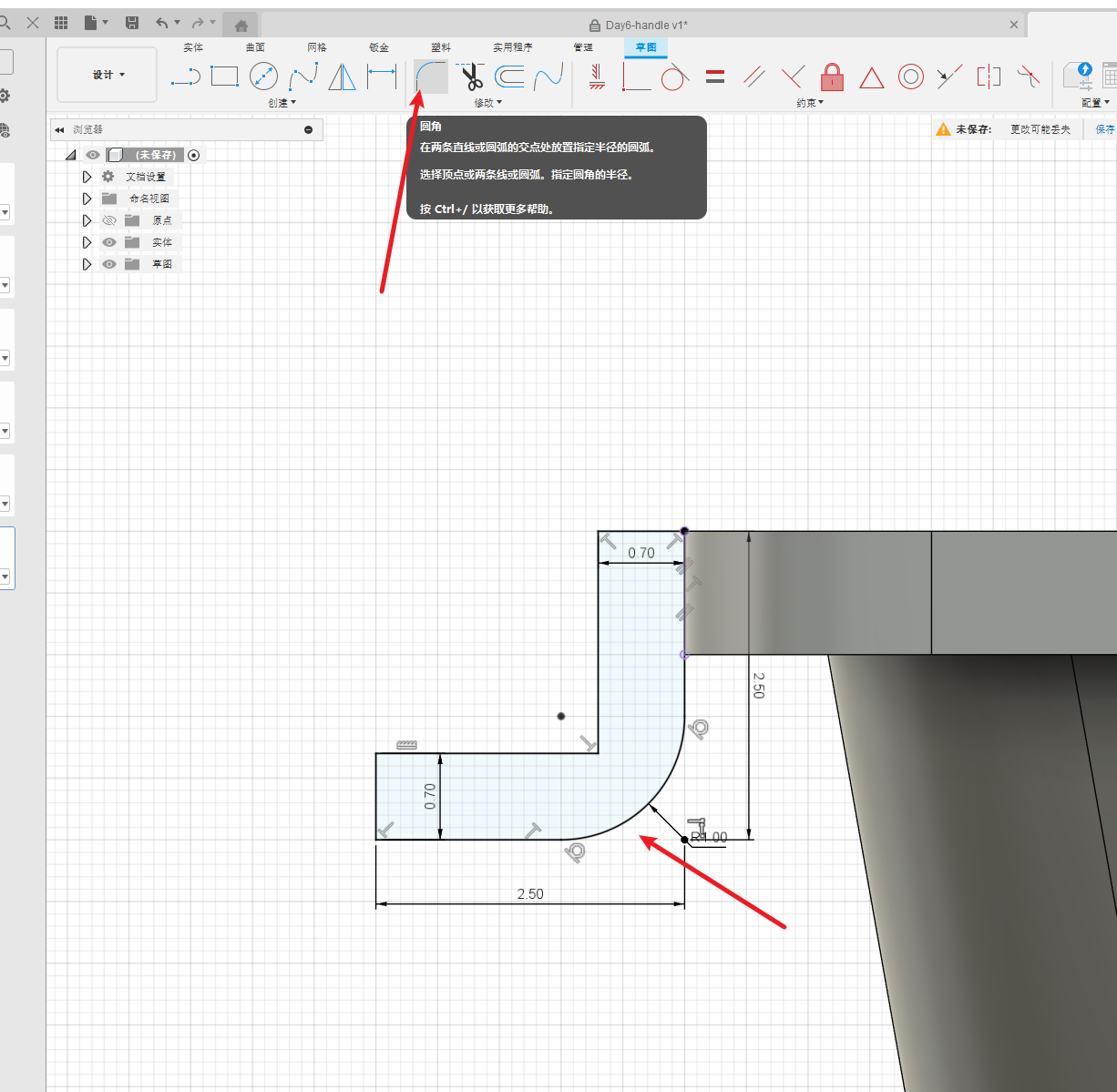
Task: Apply the Fix/Unfix red padlock constraint
Action: click(832, 77)
